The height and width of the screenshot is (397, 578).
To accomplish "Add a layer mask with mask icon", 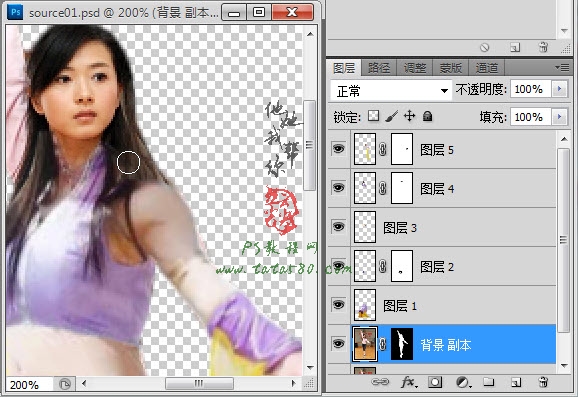I will (435, 382).
